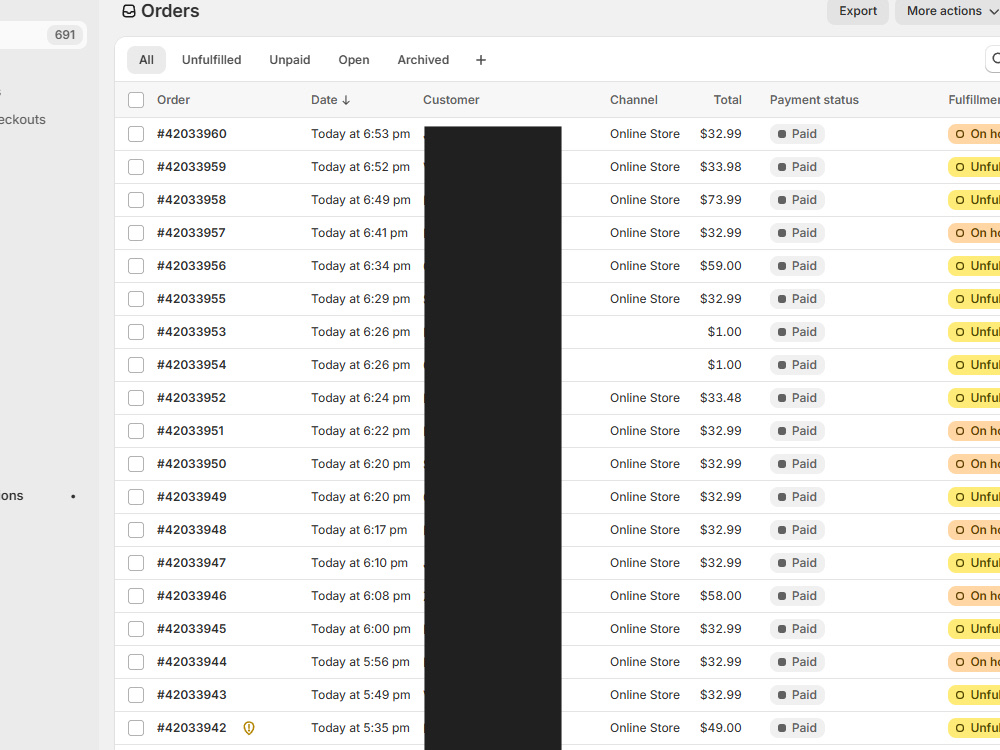Select checkbox for order #42033958
Screen dimensions: 1000x750
click(136, 200)
